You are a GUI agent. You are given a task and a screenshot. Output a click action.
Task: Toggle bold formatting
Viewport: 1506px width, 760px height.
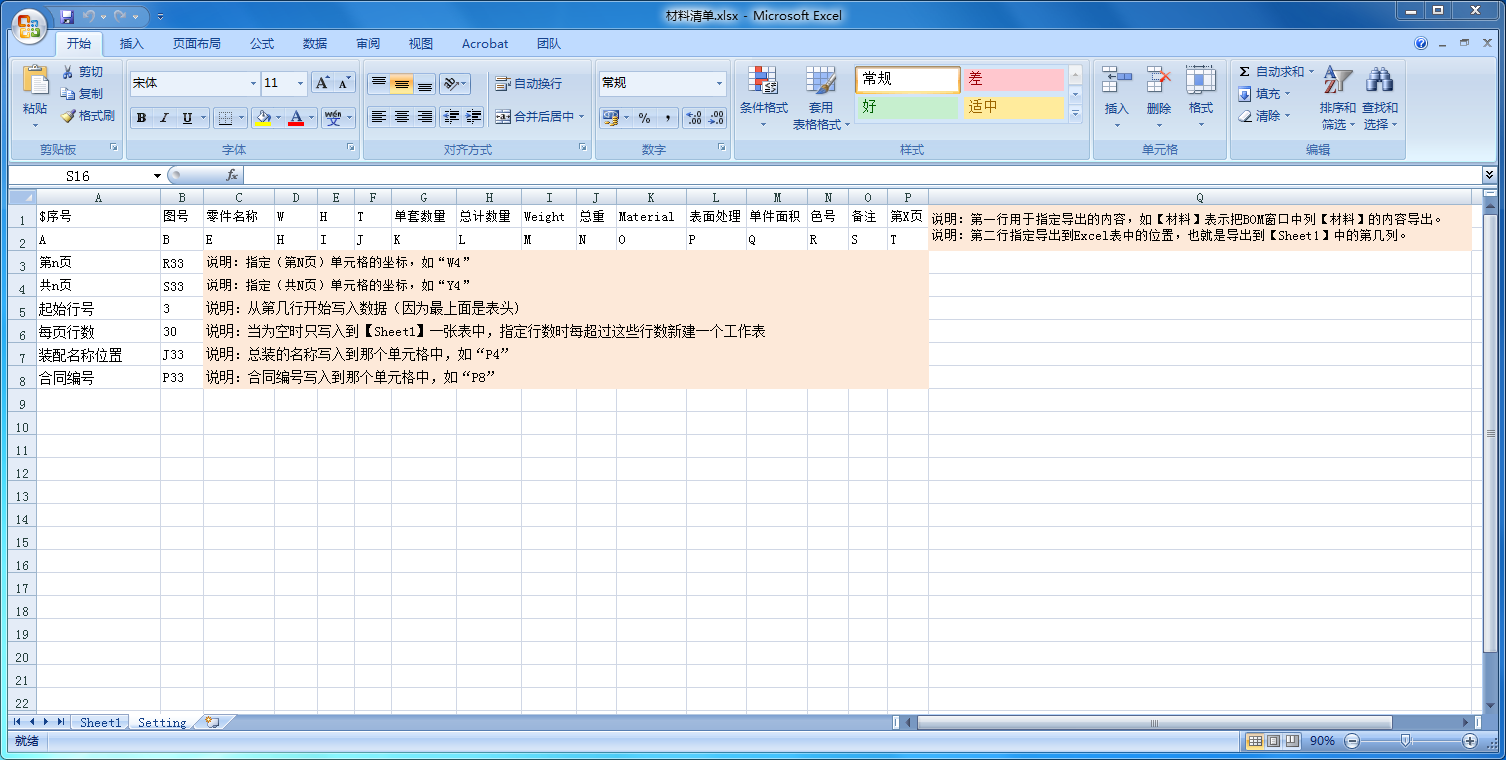pos(141,118)
